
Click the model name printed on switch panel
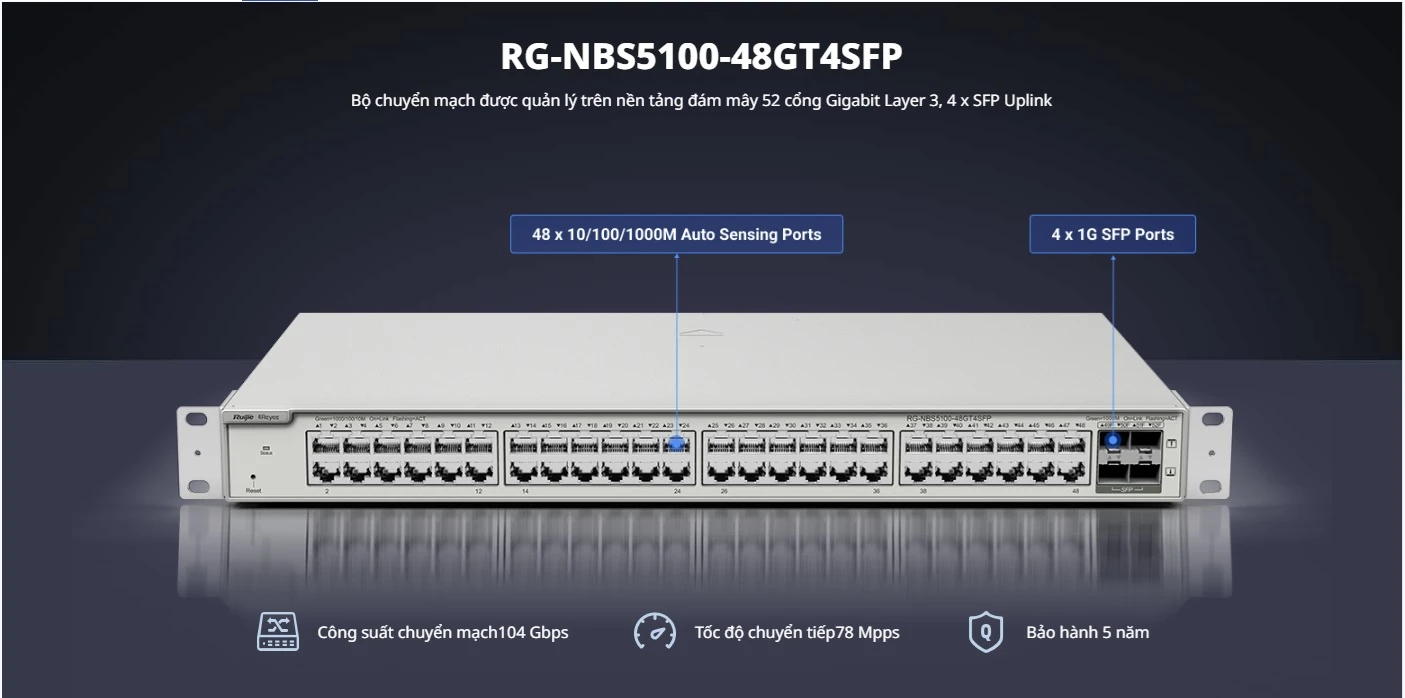pos(948,417)
